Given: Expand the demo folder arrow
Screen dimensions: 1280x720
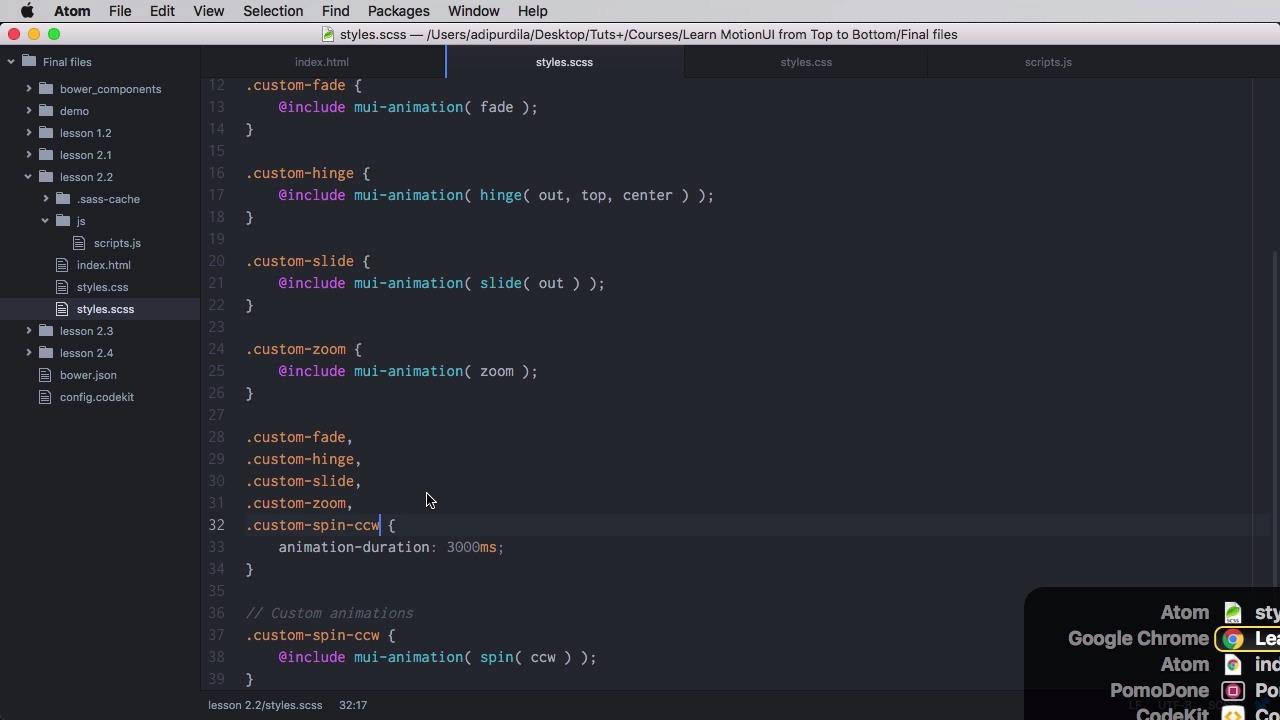Looking at the screenshot, I should (29, 111).
